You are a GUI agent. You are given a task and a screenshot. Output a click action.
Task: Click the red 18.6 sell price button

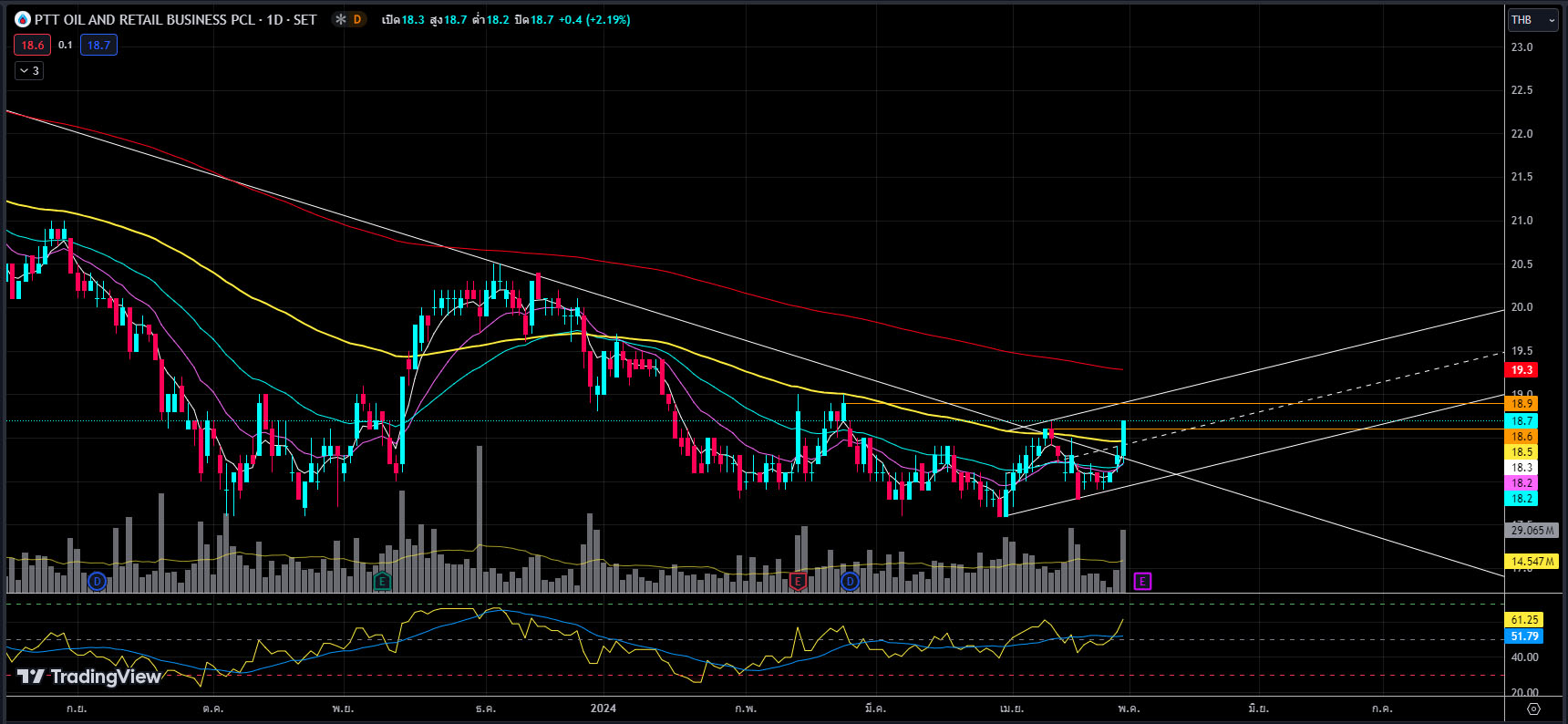coord(33,45)
